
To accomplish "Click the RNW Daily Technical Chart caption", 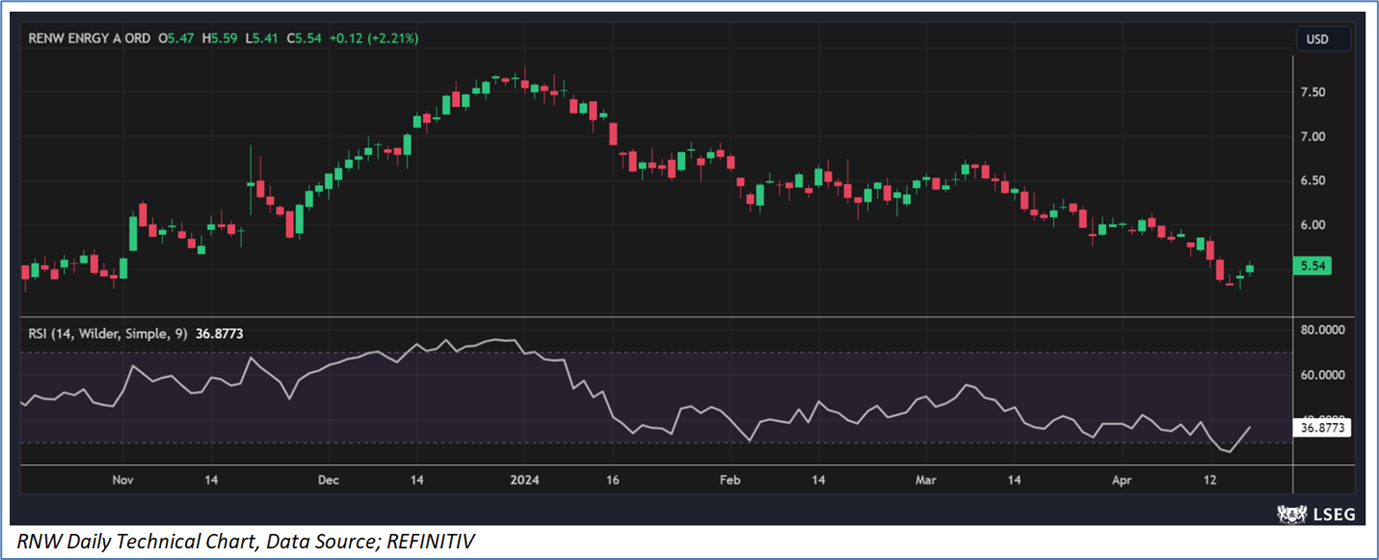I will [246, 541].
